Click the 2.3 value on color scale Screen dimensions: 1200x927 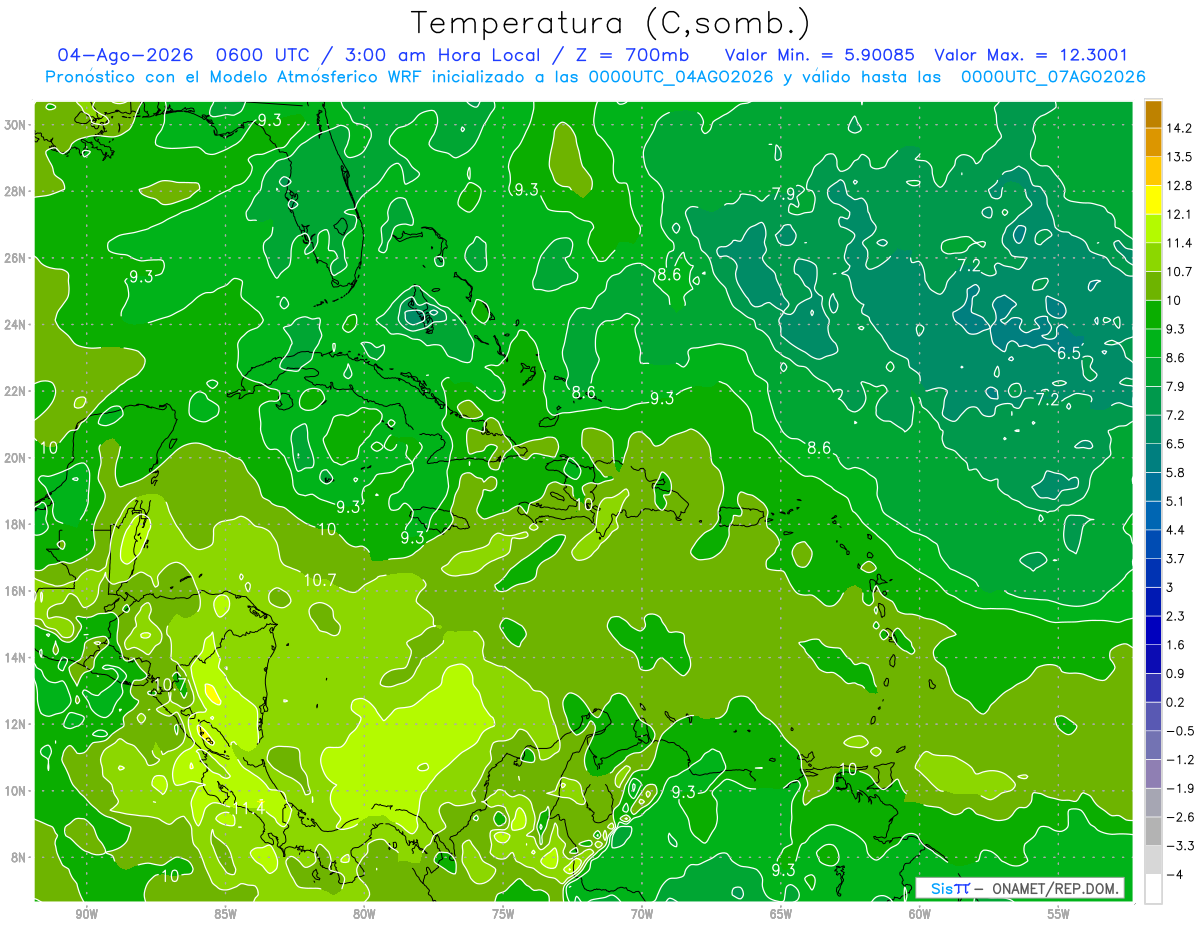1176,616
